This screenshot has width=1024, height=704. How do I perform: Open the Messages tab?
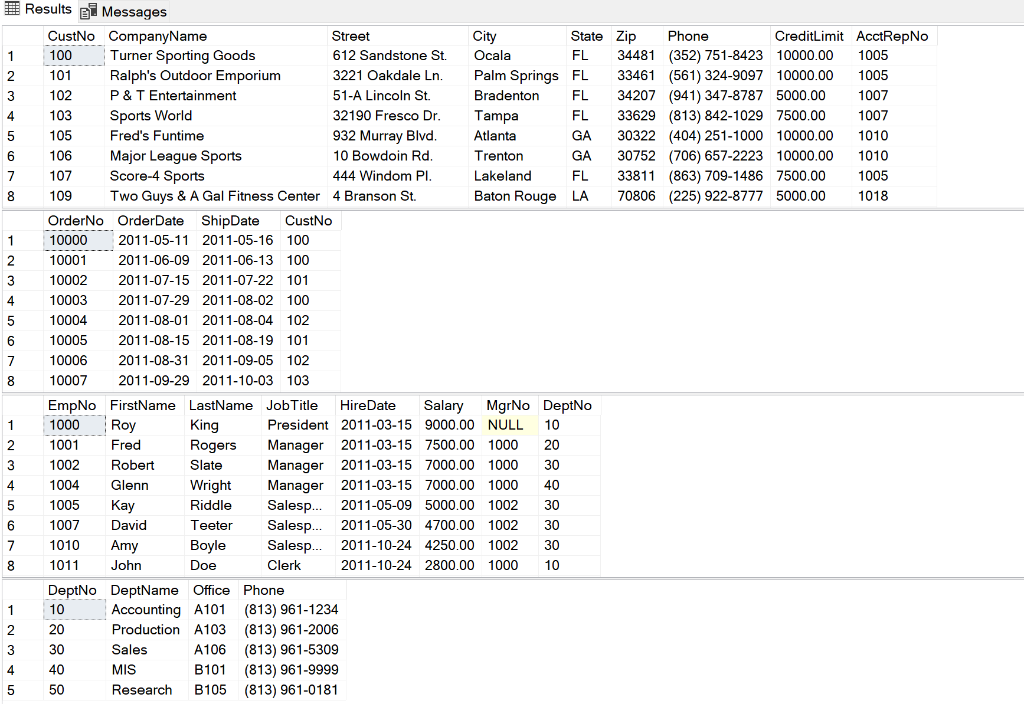pos(124,11)
